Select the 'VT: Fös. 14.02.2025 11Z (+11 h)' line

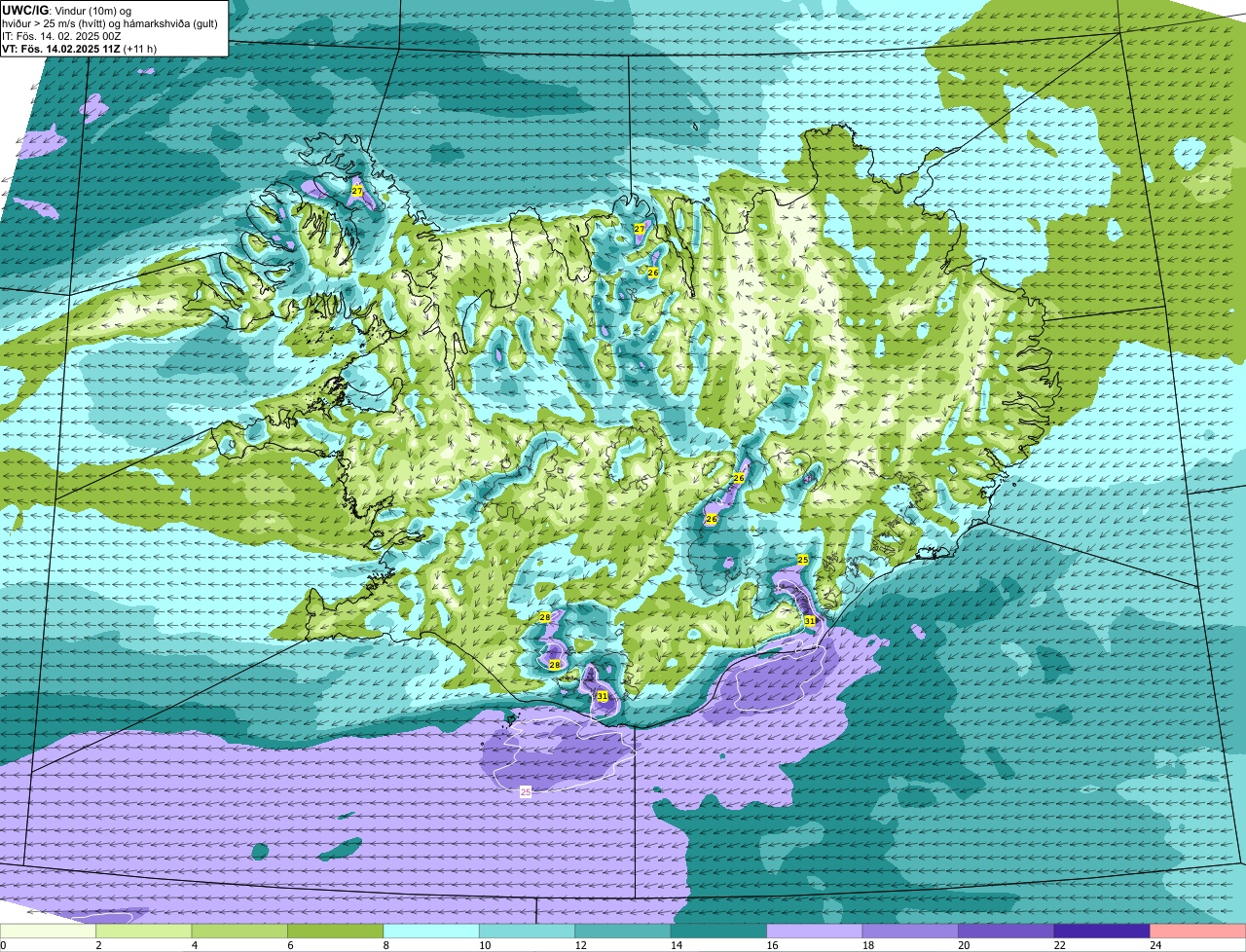[x=80, y=49]
